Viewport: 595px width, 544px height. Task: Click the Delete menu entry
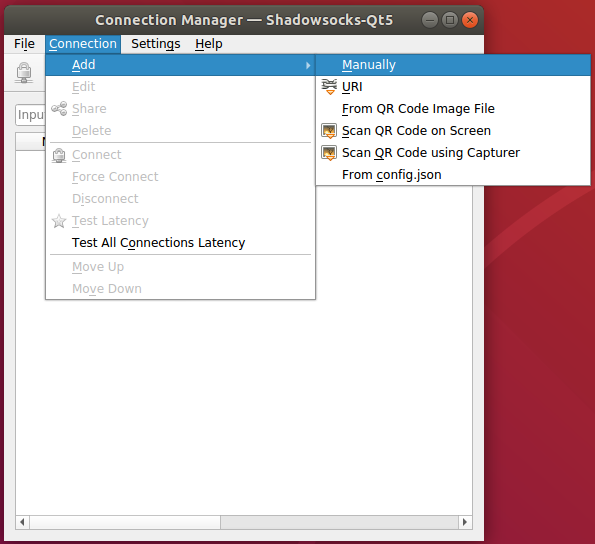point(180,131)
